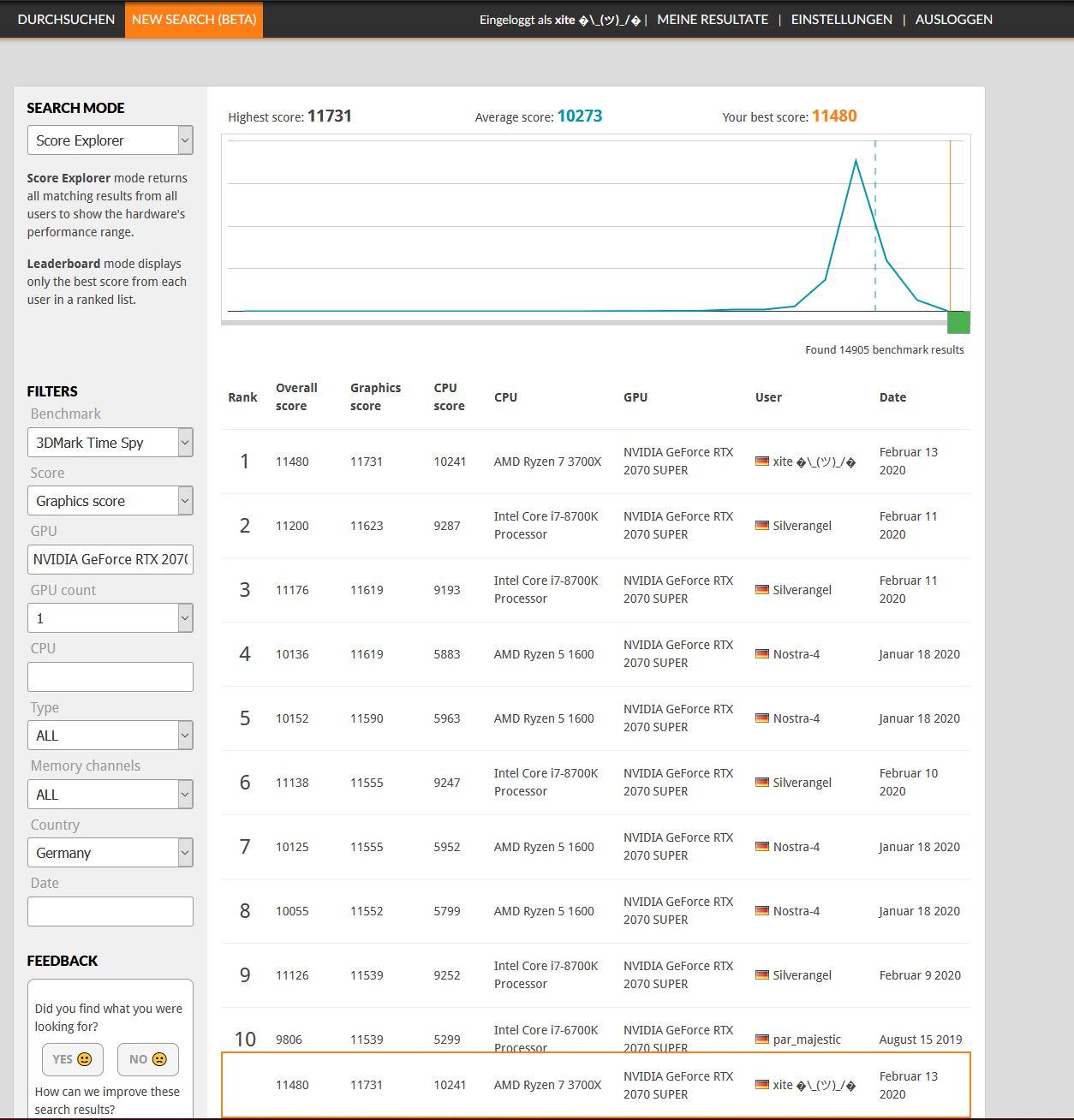The image size is (1074, 1120).
Task: Open MEINE RESULTATE page
Action: coord(713,19)
